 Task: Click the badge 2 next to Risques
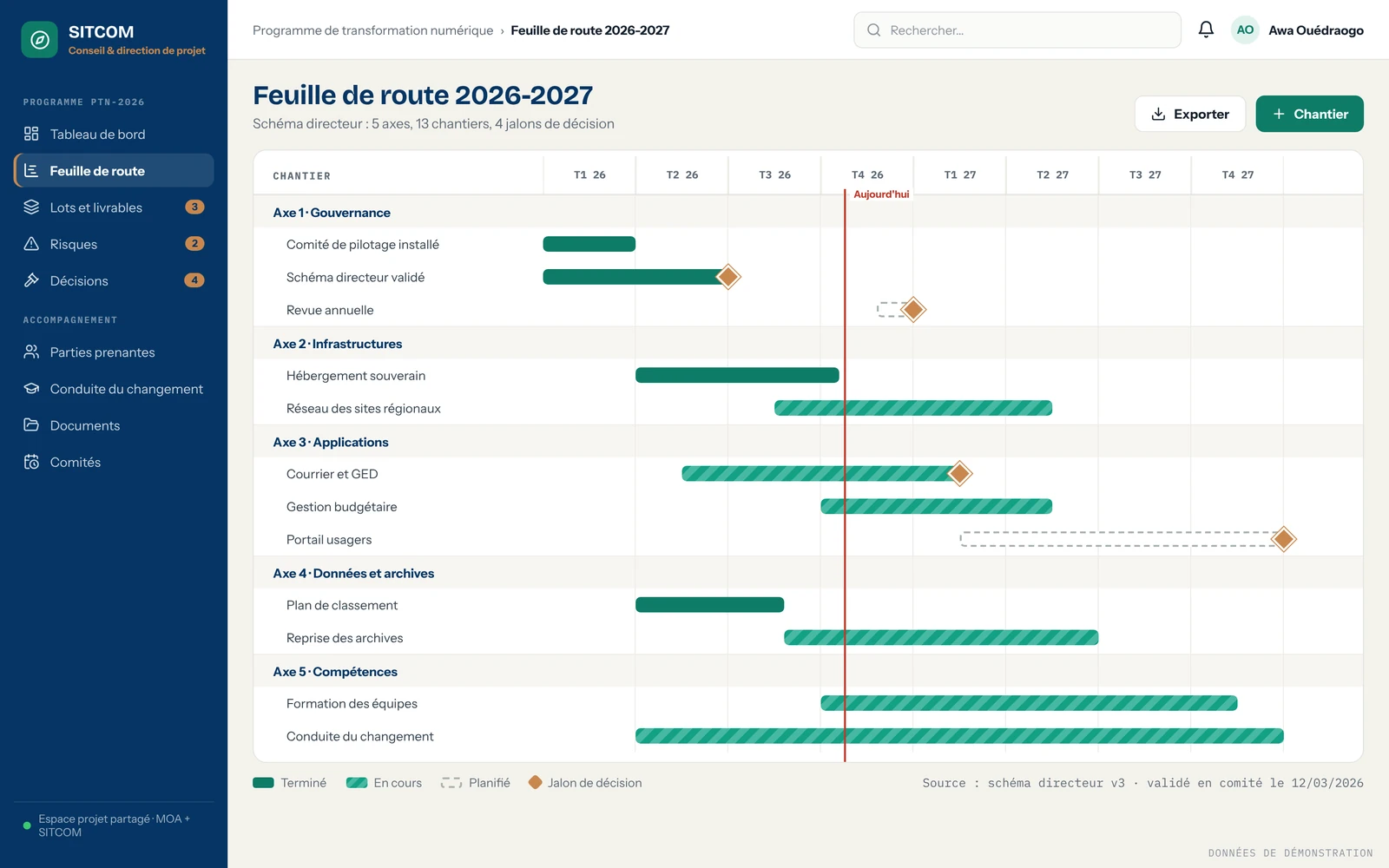(x=194, y=244)
